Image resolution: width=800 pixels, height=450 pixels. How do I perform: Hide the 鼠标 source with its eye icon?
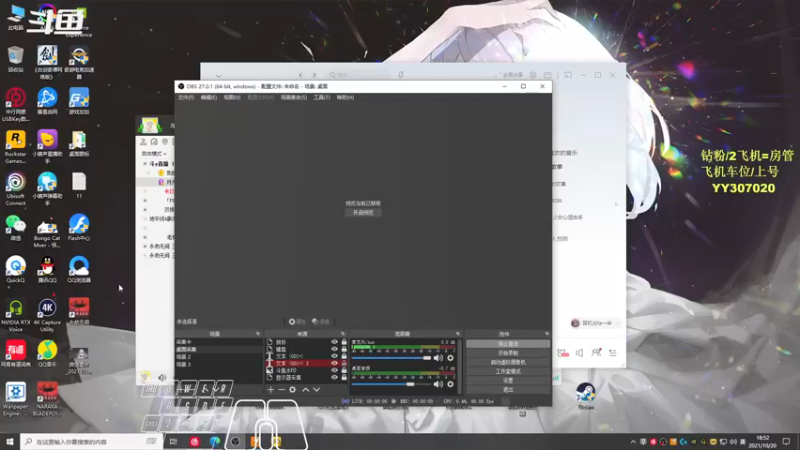point(334,342)
